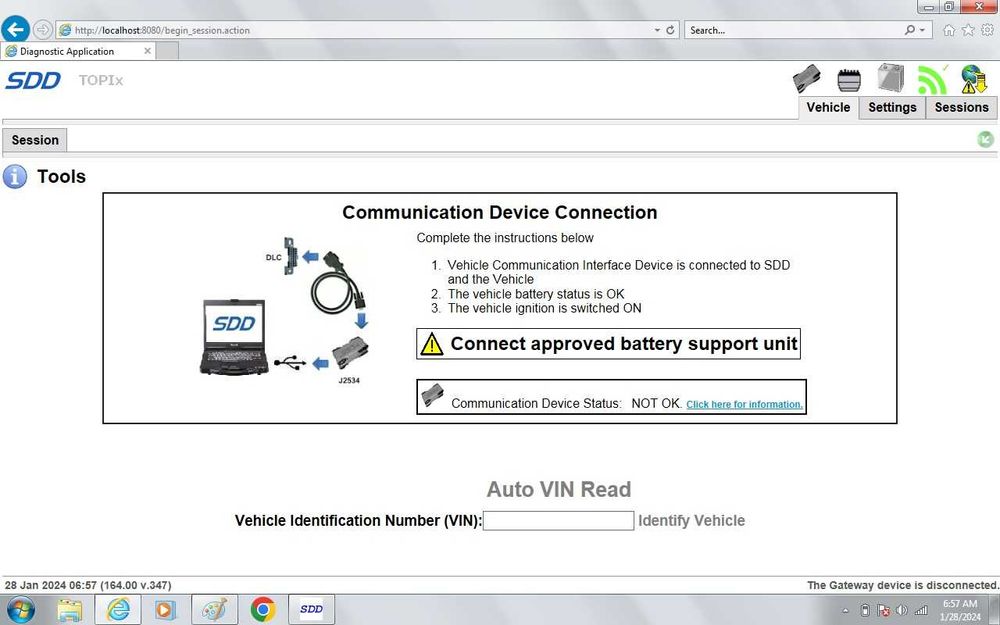Click the browser back arrow button

[15, 29]
